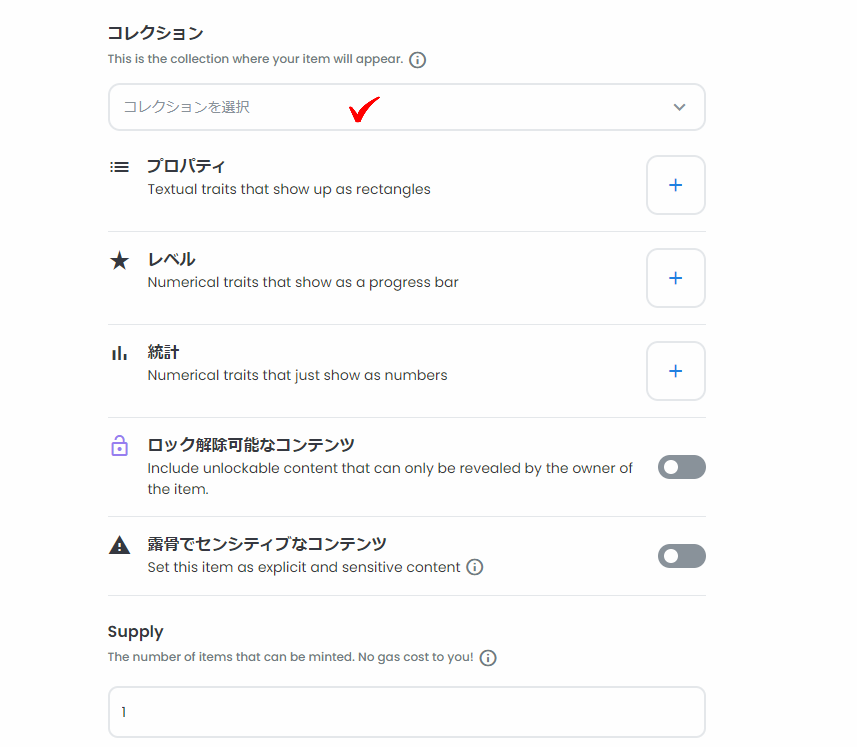Click the プロパティ heading text
This screenshot has width=857, height=747.
pyautogui.click(x=186, y=166)
